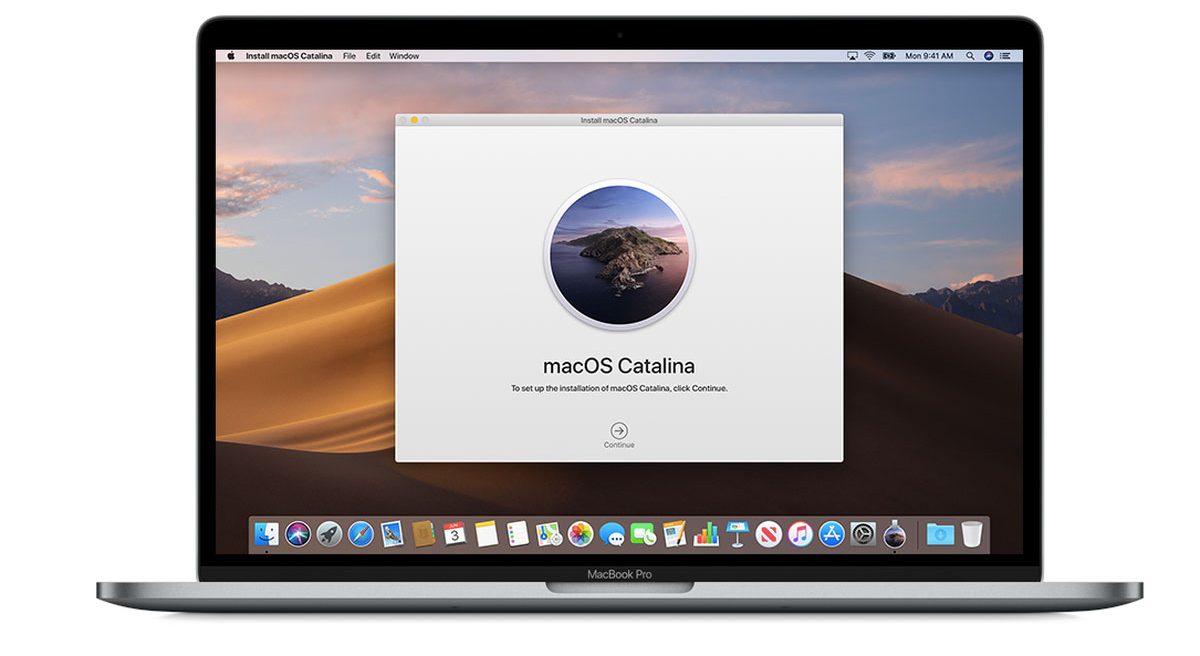Open Spotlight search magnifier in menu bar
The height and width of the screenshot is (656, 1200).
(x=971, y=56)
